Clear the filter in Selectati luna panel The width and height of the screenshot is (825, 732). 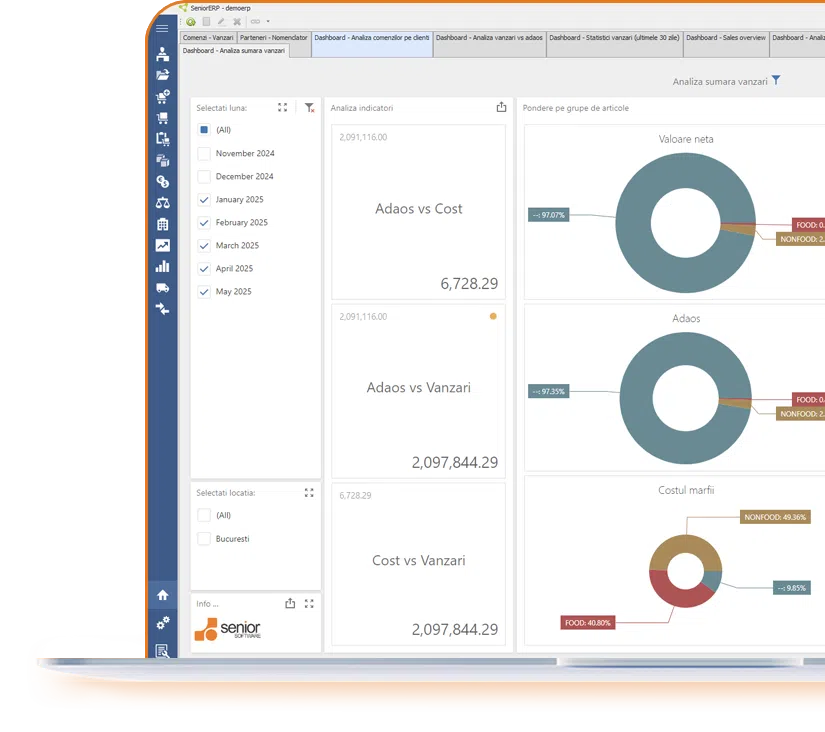coord(310,108)
